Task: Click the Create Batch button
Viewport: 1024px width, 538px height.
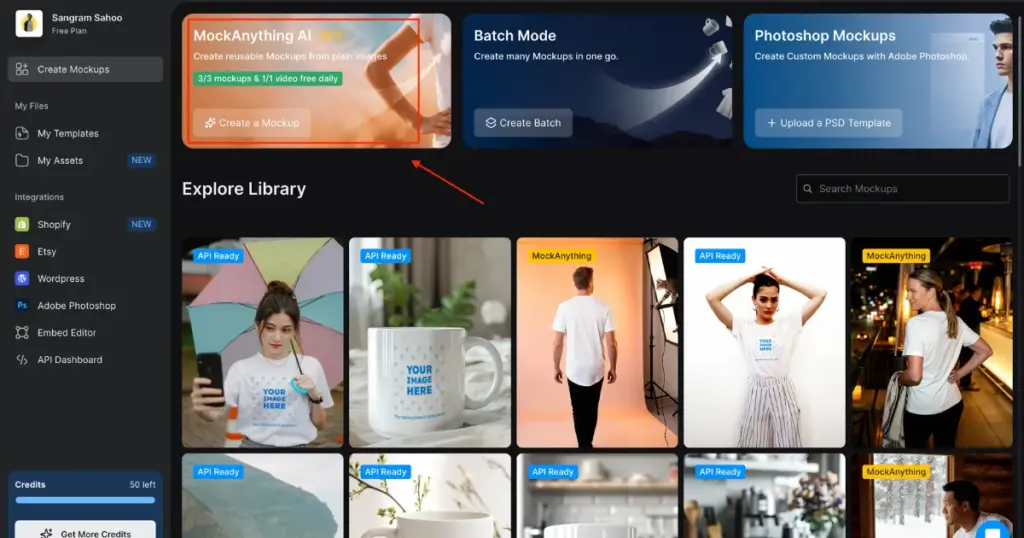Action: tap(523, 123)
